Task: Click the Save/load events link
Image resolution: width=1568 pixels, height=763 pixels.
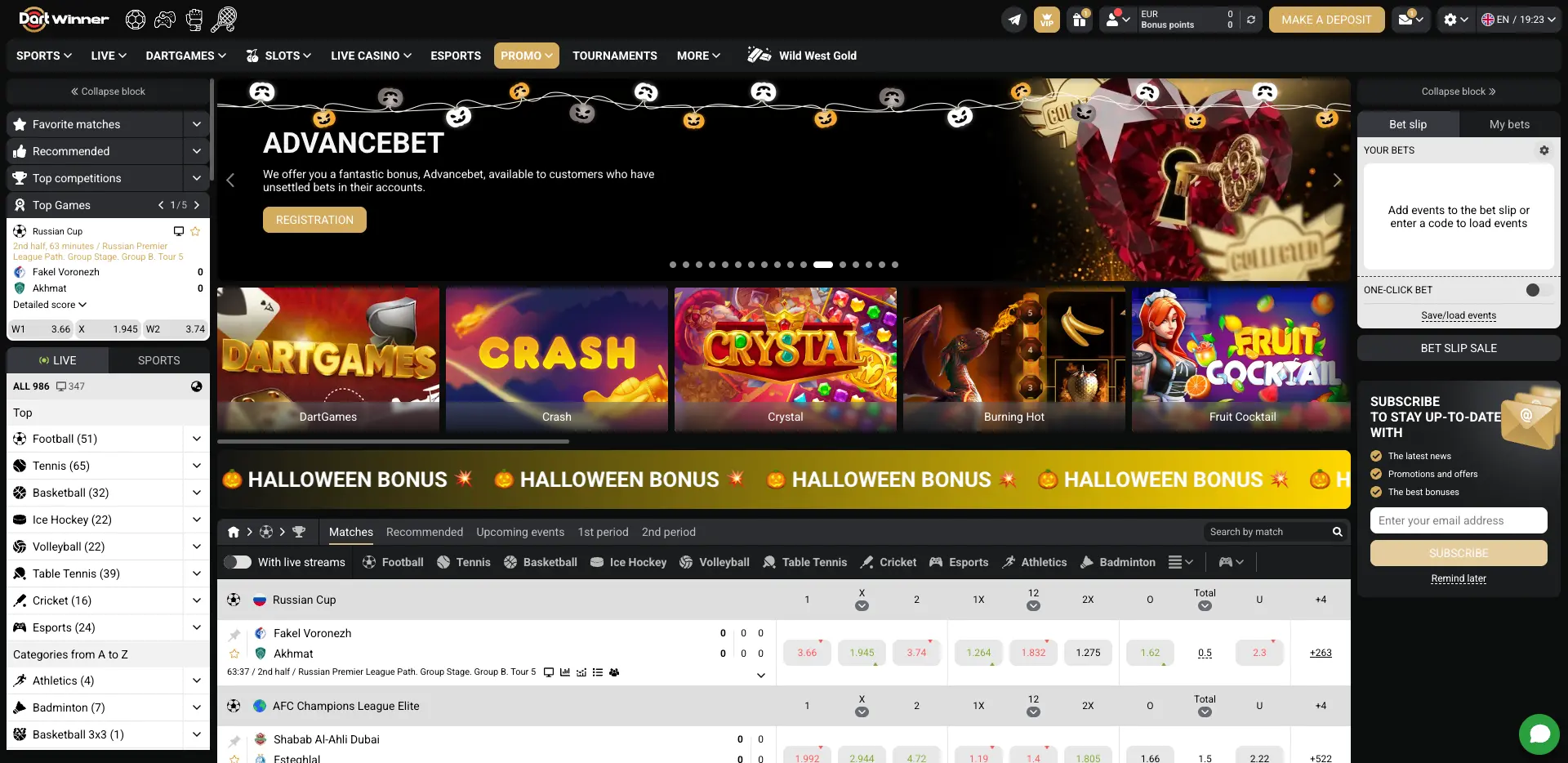Action: point(1459,315)
